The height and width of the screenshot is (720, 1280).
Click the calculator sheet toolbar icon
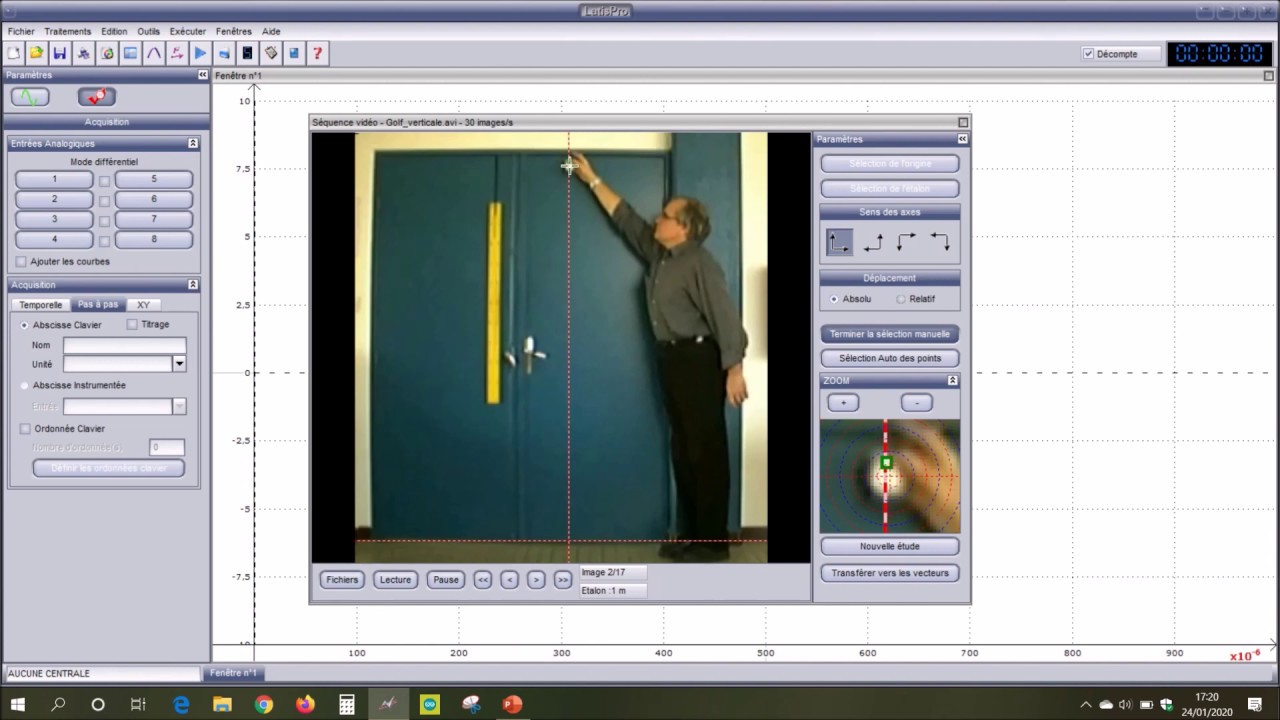[271, 53]
